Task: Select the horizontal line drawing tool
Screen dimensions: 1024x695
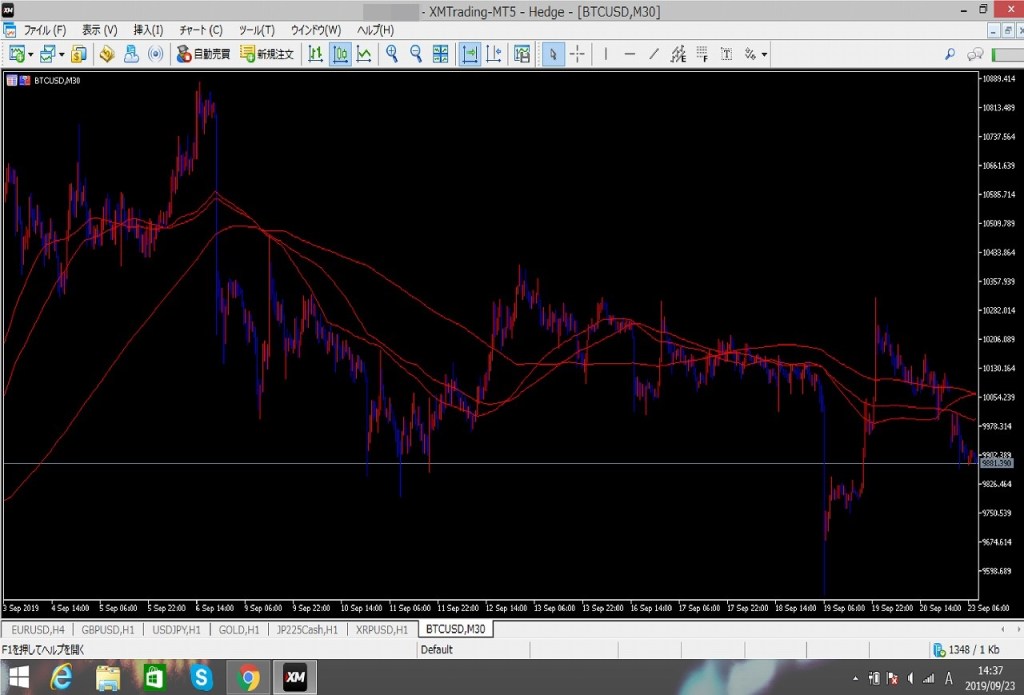Action: pyautogui.click(x=630, y=54)
